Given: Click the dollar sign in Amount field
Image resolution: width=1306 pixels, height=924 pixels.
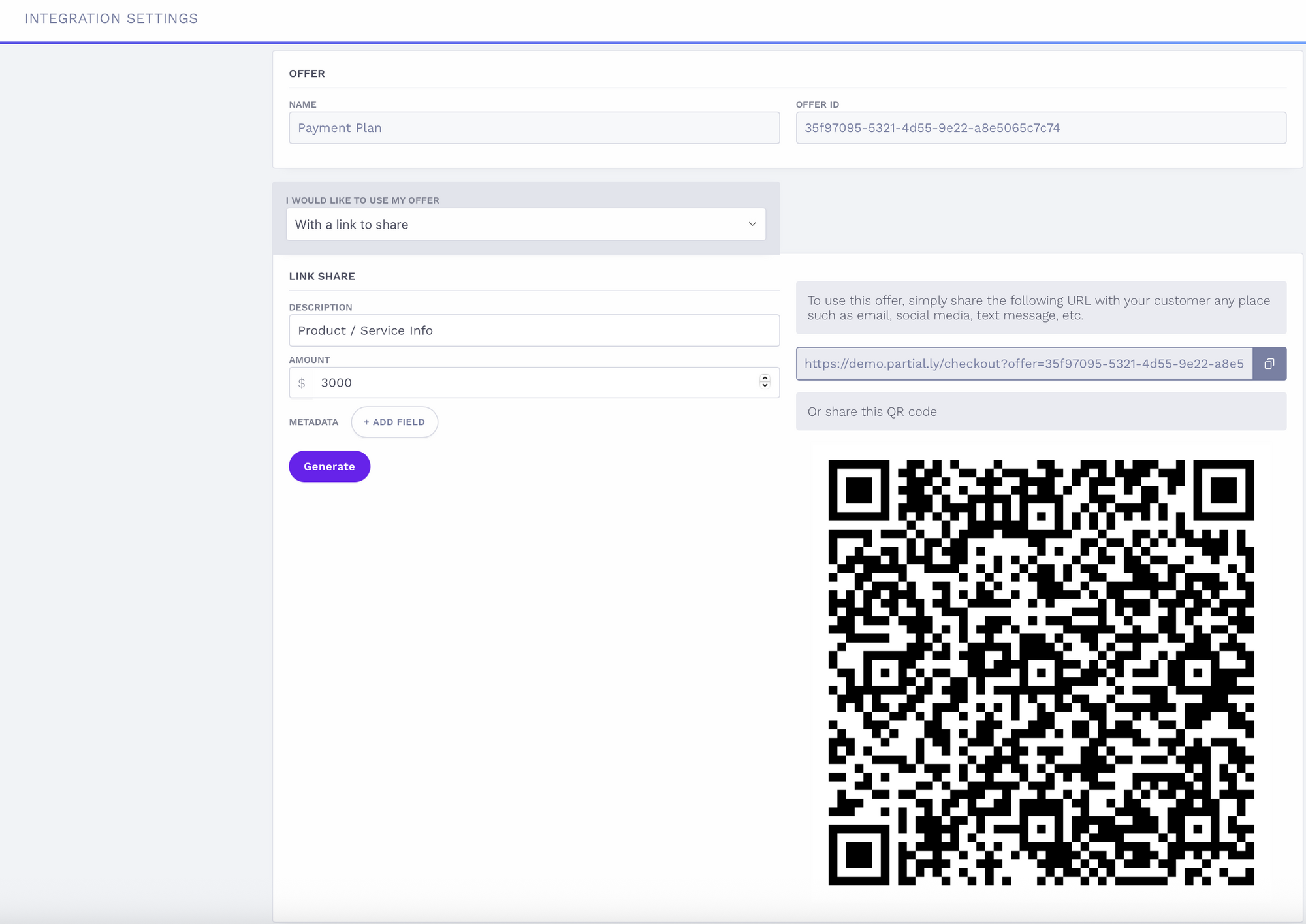Looking at the screenshot, I should (302, 383).
